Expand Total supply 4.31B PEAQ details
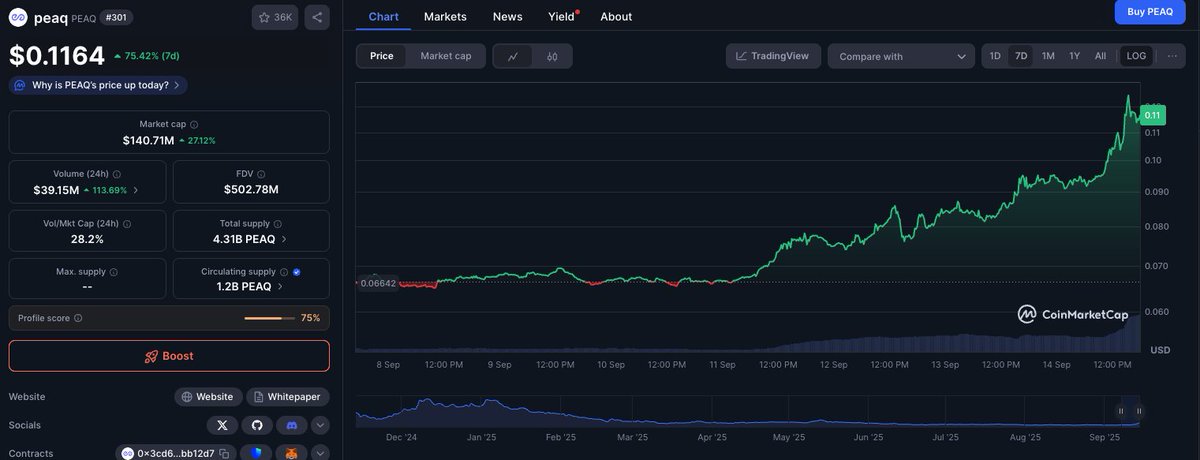This screenshot has height=460, width=1200. pyautogui.click(x=284, y=239)
